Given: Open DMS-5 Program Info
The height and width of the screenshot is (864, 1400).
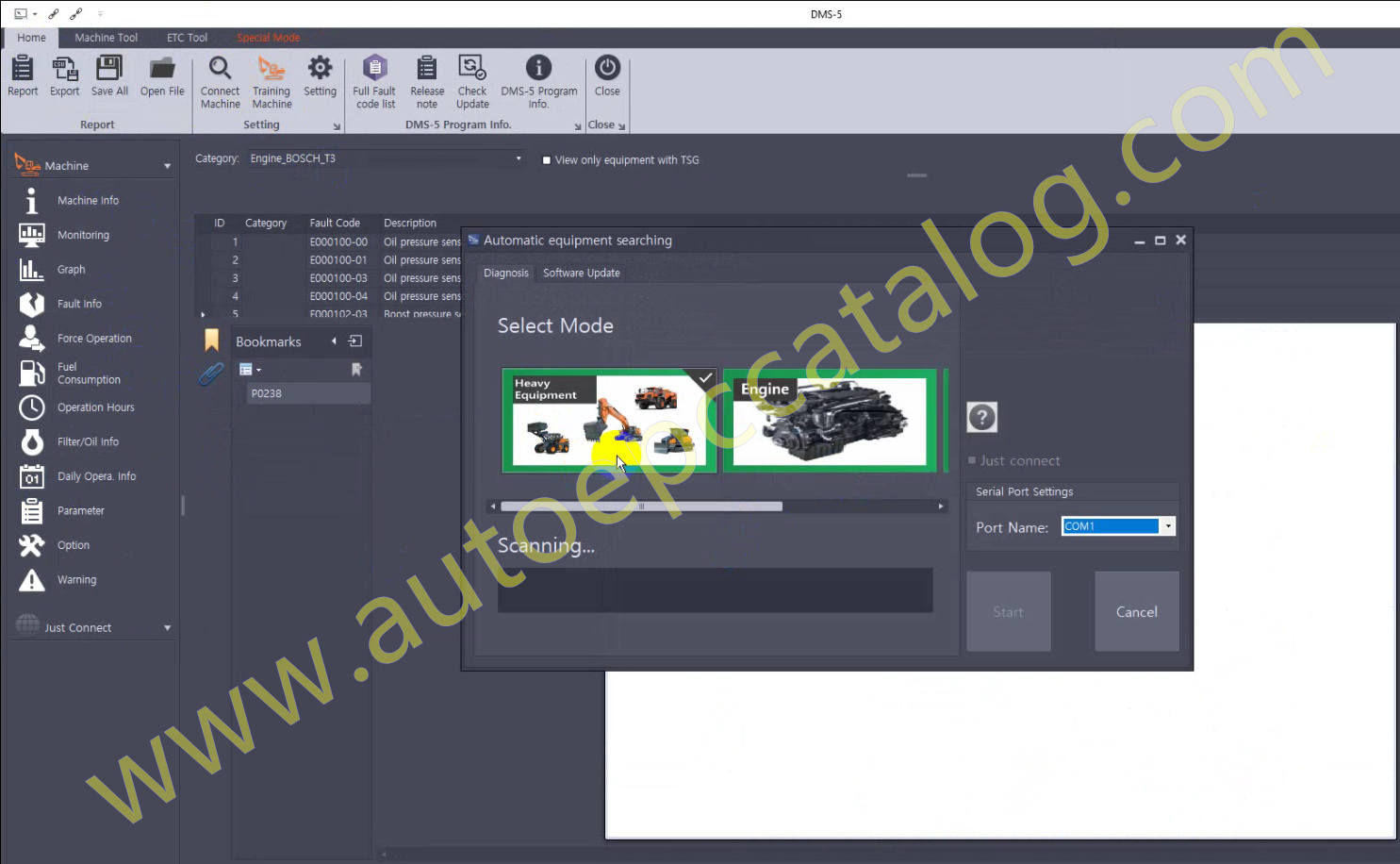Looking at the screenshot, I should coord(538,69).
